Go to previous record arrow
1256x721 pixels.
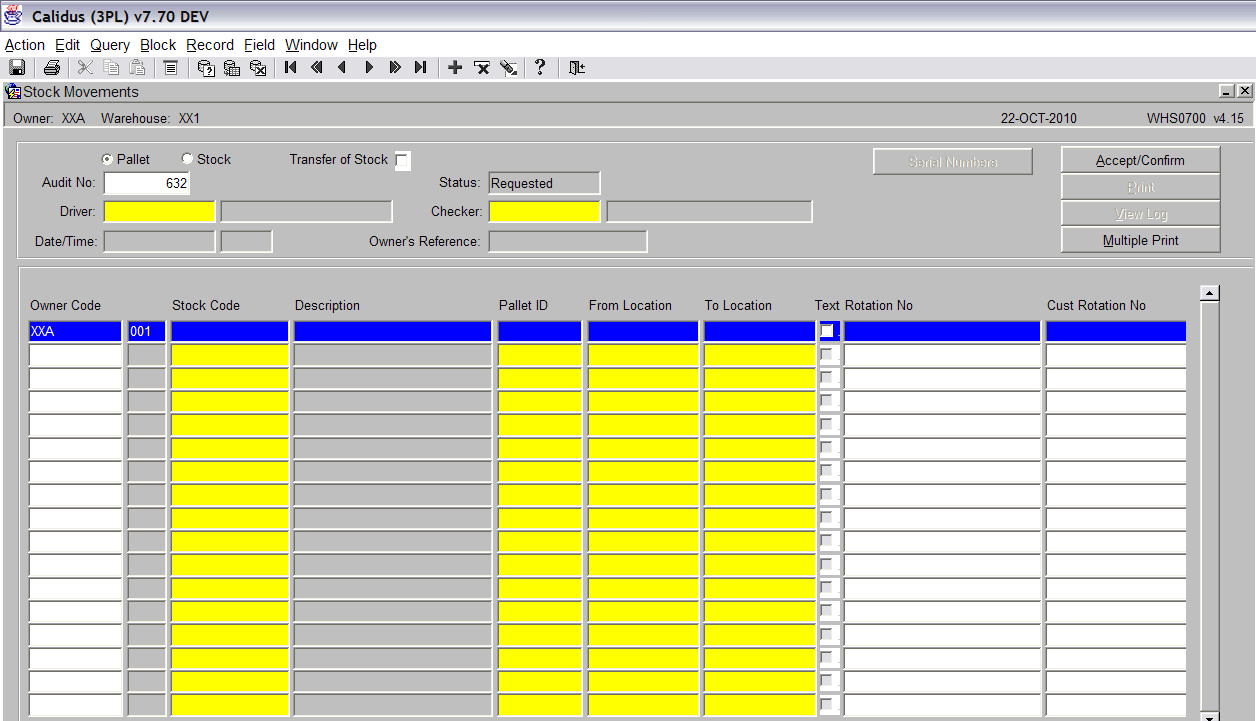pos(342,68)
